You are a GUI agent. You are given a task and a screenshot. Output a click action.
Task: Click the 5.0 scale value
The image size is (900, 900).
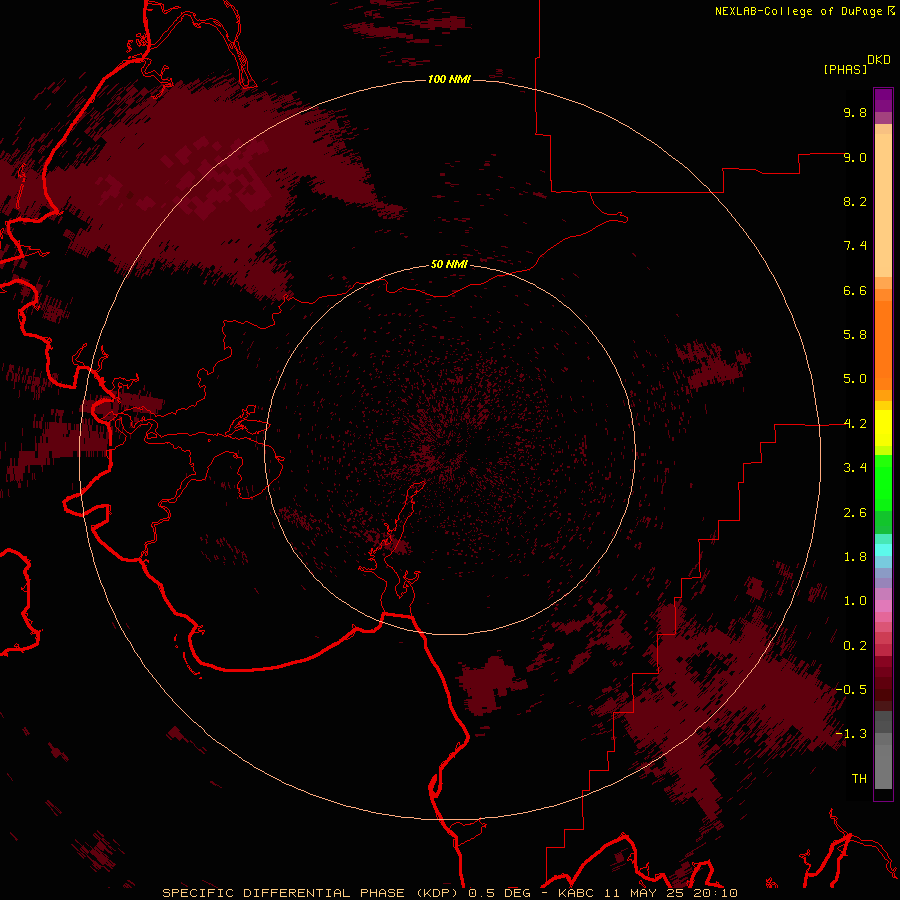point(855,379)
